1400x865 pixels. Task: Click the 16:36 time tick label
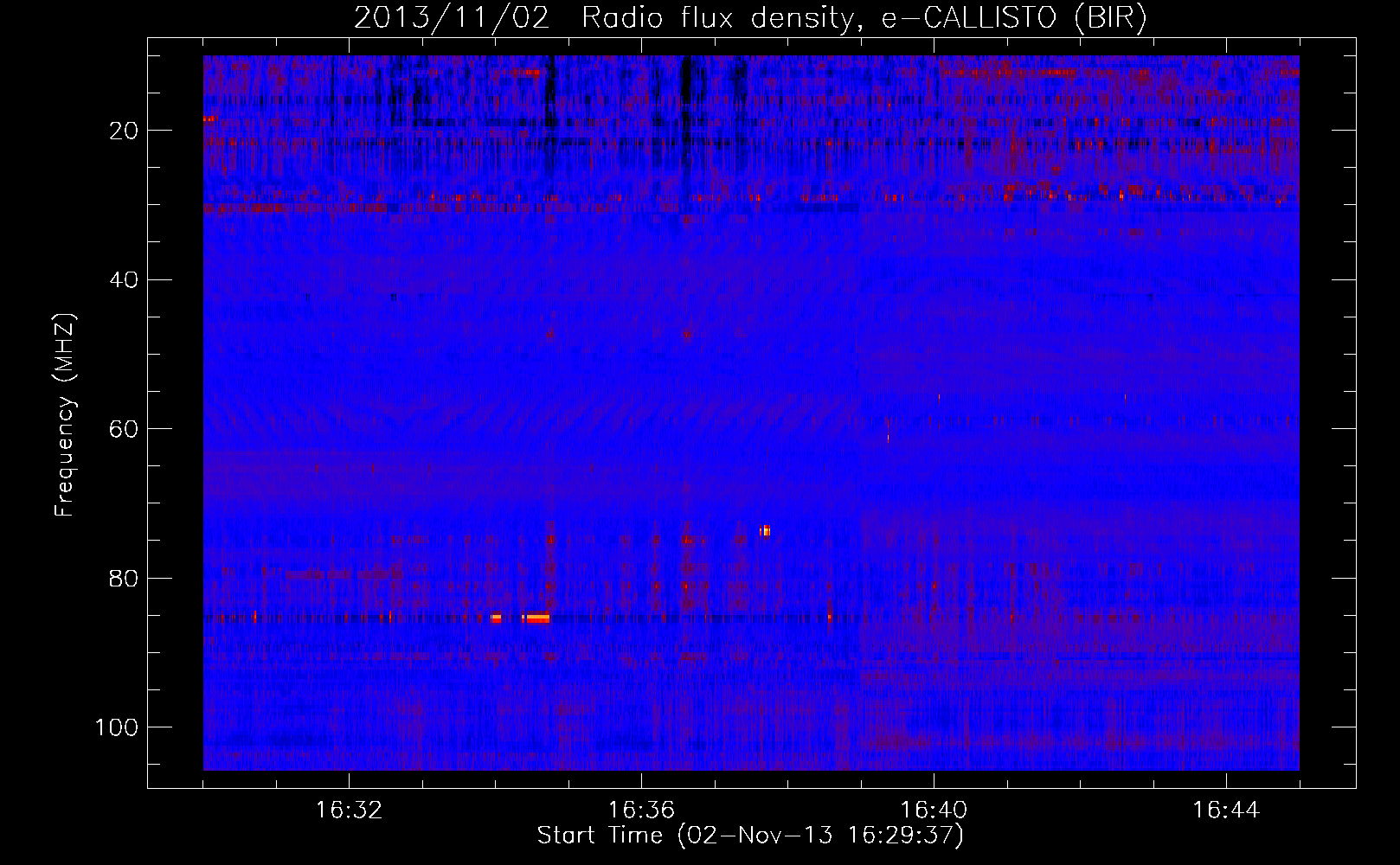pyautogui.click(x=641, y=811)
